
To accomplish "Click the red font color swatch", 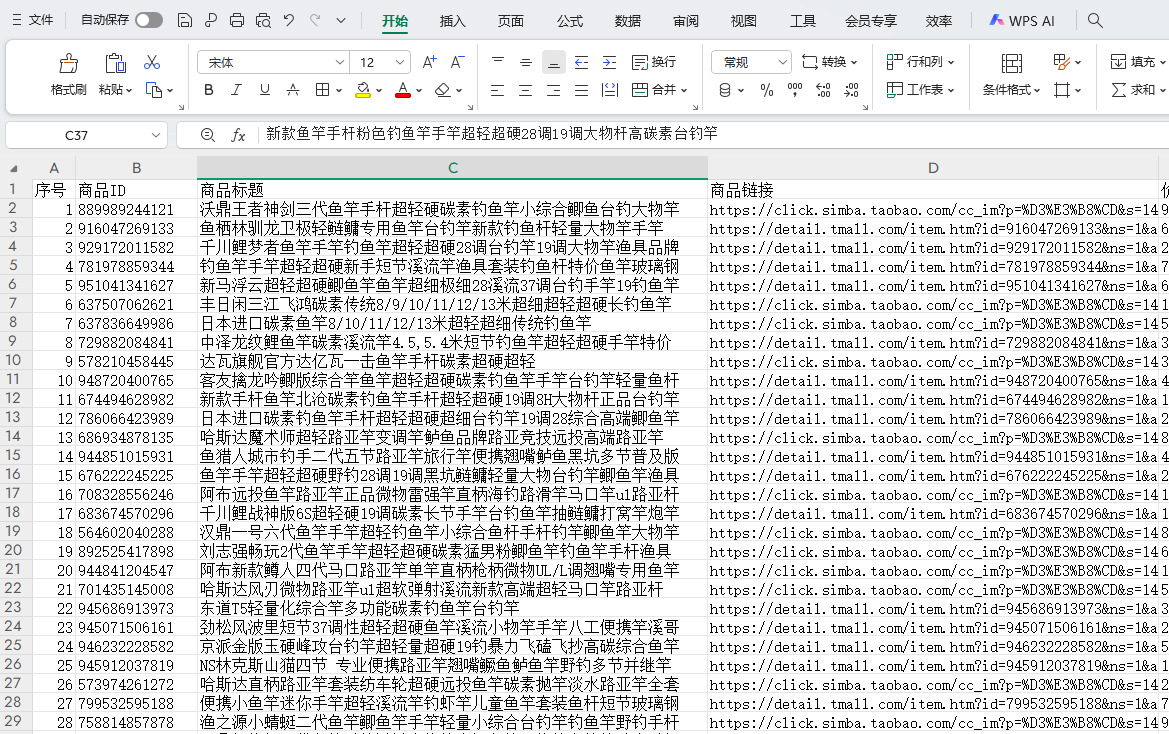I will click(x=402, y=91).
